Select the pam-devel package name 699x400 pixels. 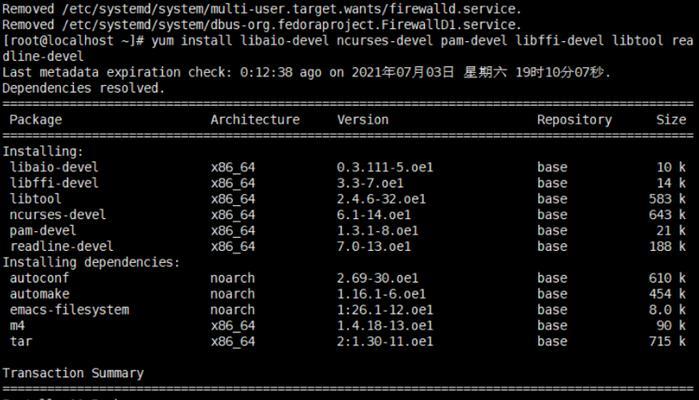[x=43, y=231]
